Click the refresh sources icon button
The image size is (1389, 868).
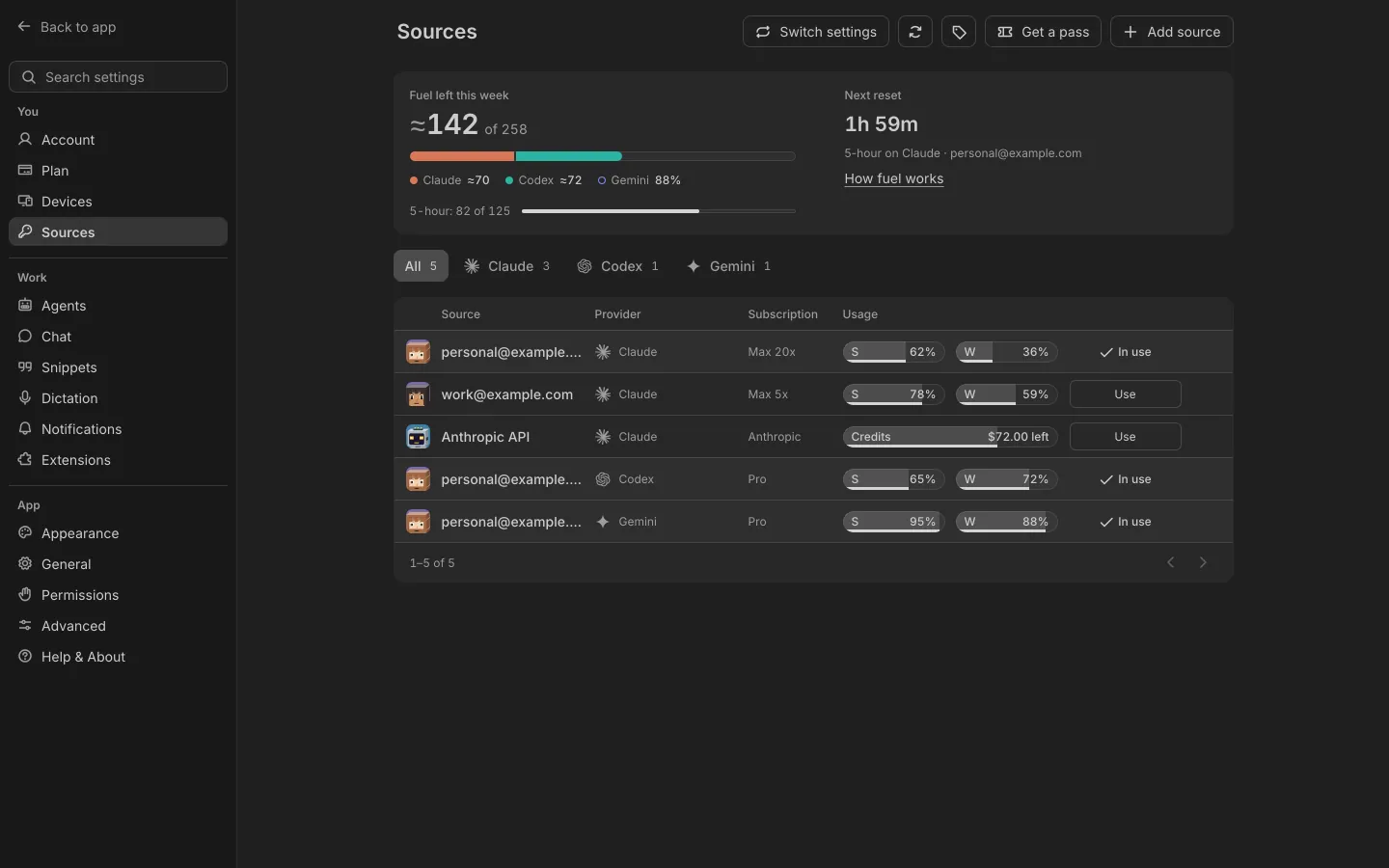click(x=915, y=32)
